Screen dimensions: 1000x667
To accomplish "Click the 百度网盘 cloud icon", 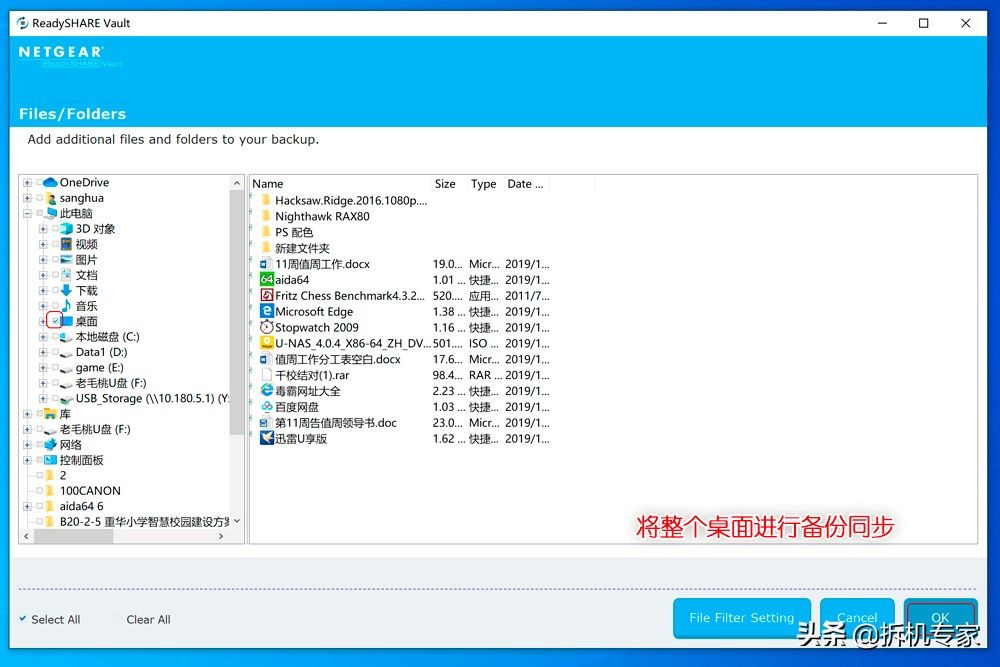I will coord(267,406).
